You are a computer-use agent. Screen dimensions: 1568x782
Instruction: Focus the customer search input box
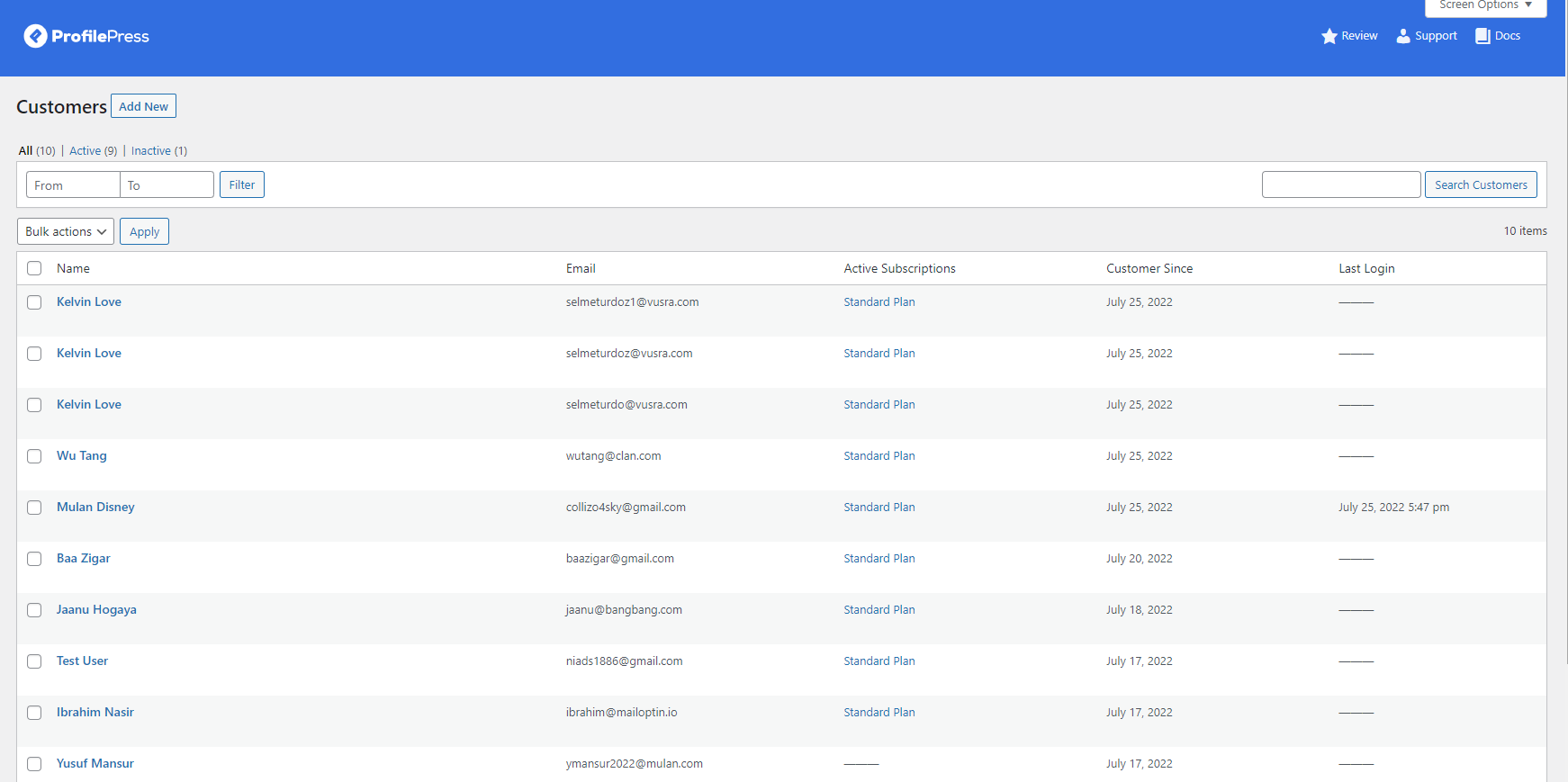[x=1341, y=184]
